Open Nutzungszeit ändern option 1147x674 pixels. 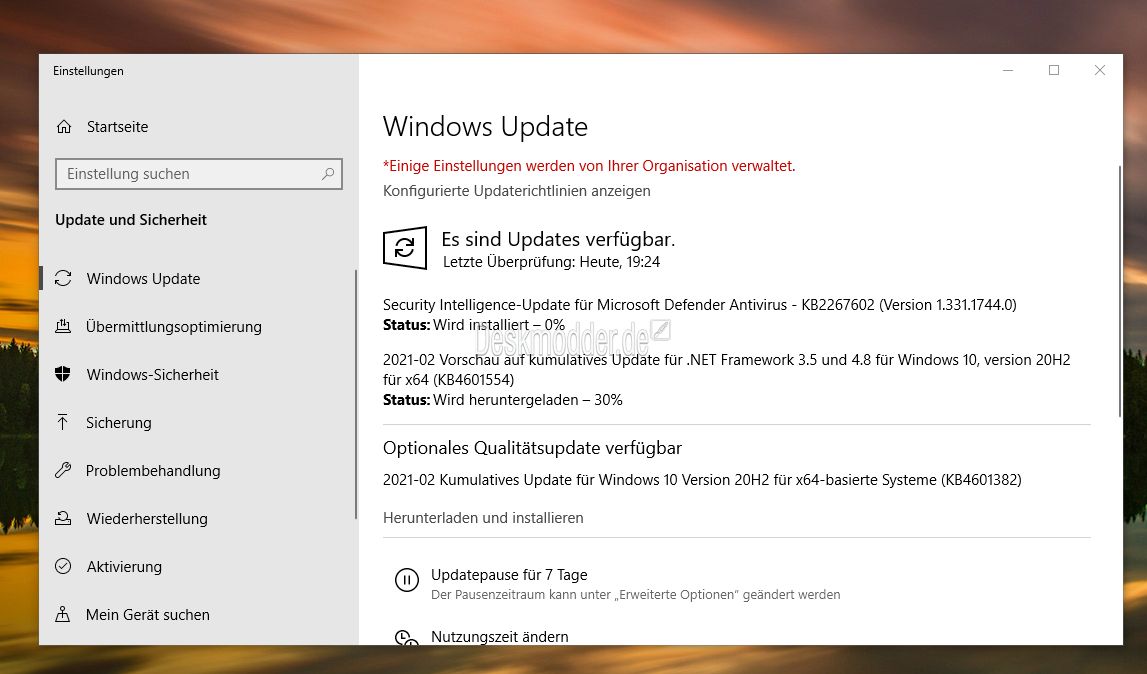pyautogui.click(x=500, y=637)
